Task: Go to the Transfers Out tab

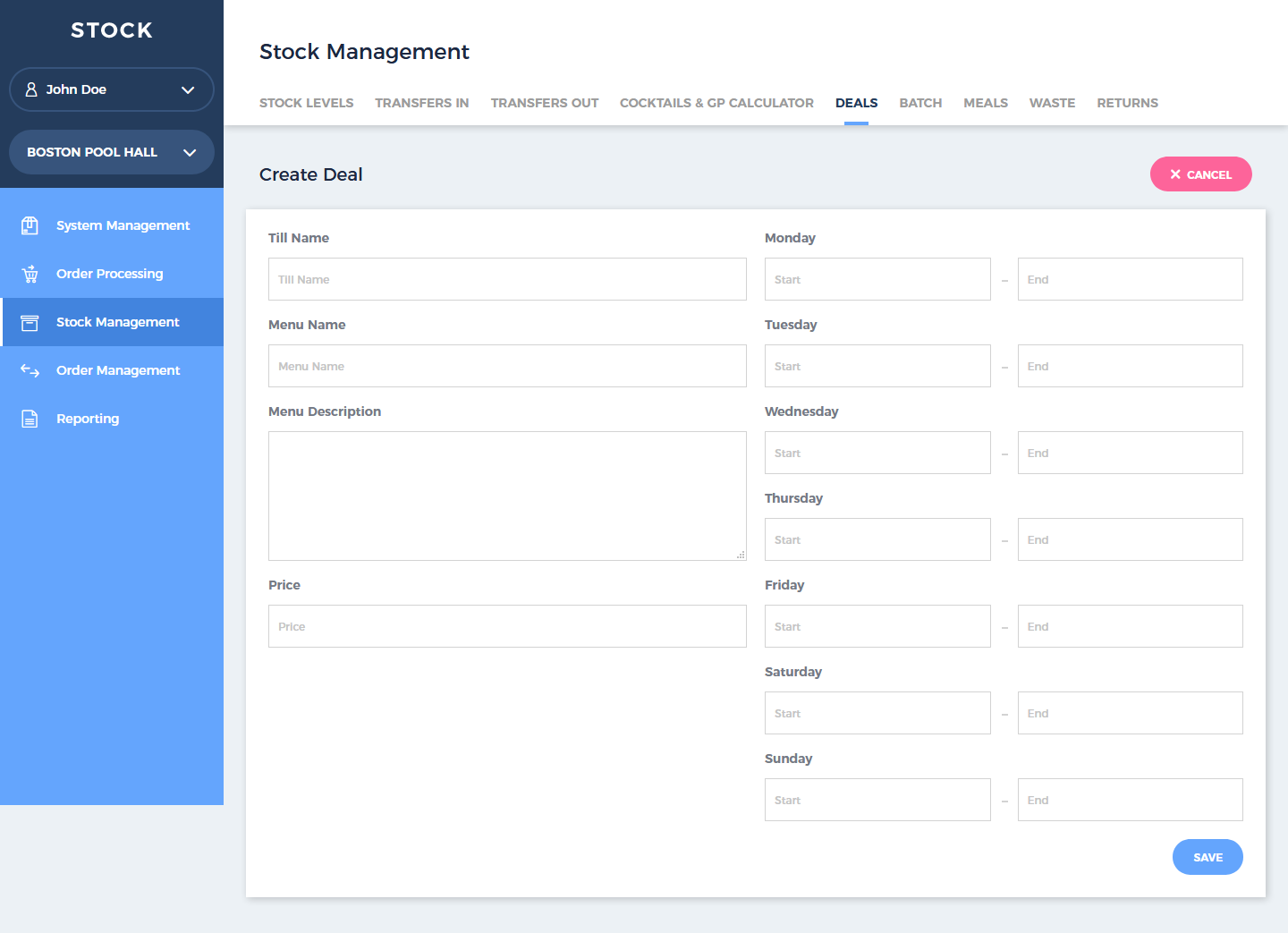Action: click(544, 103)
